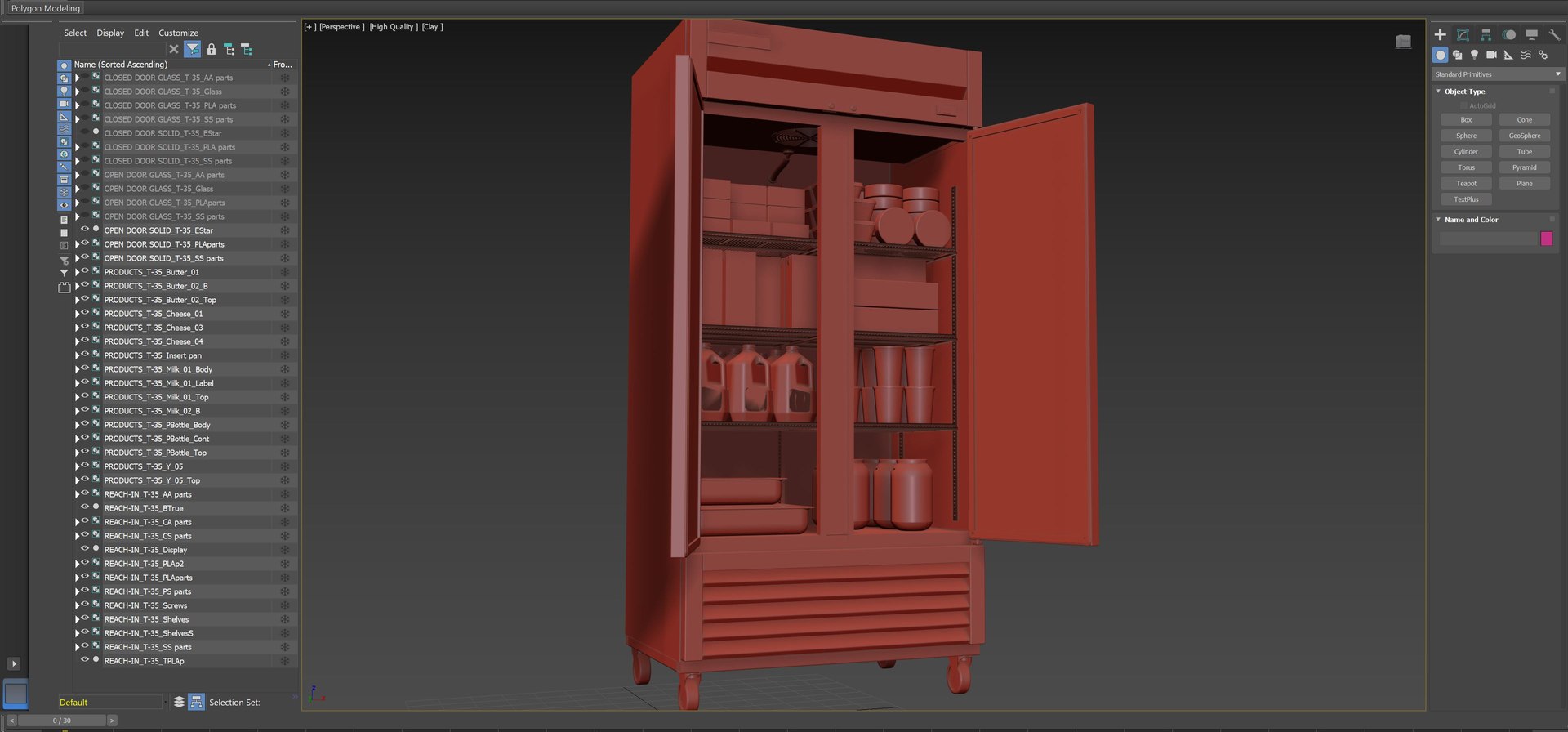Open the Utilities wrench tab
This screenshot has width=1568, height=732.
(x=1554, y=34)
